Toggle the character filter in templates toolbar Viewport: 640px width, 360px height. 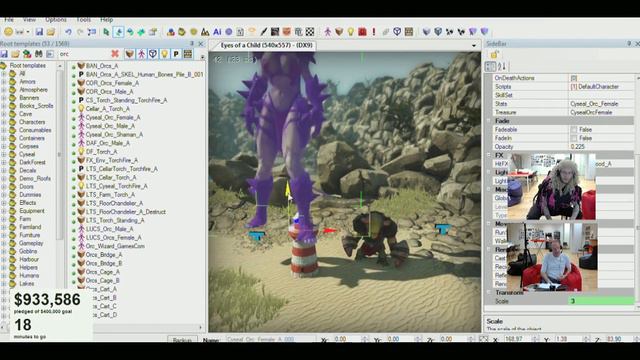click(141, 54)
